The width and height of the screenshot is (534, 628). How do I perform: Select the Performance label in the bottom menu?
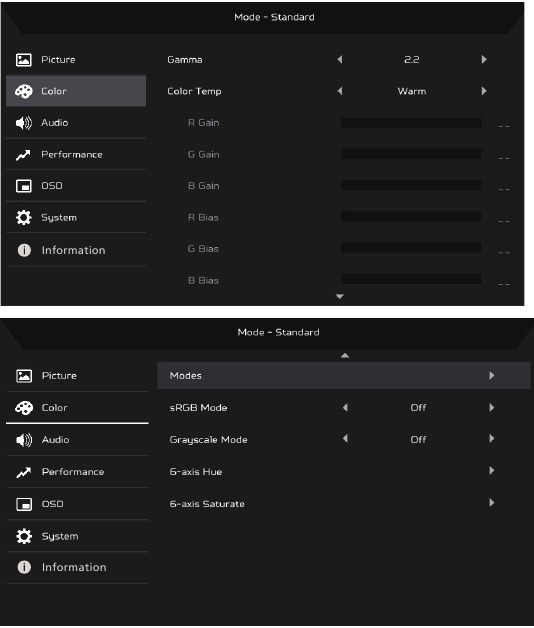coord(73,472)
